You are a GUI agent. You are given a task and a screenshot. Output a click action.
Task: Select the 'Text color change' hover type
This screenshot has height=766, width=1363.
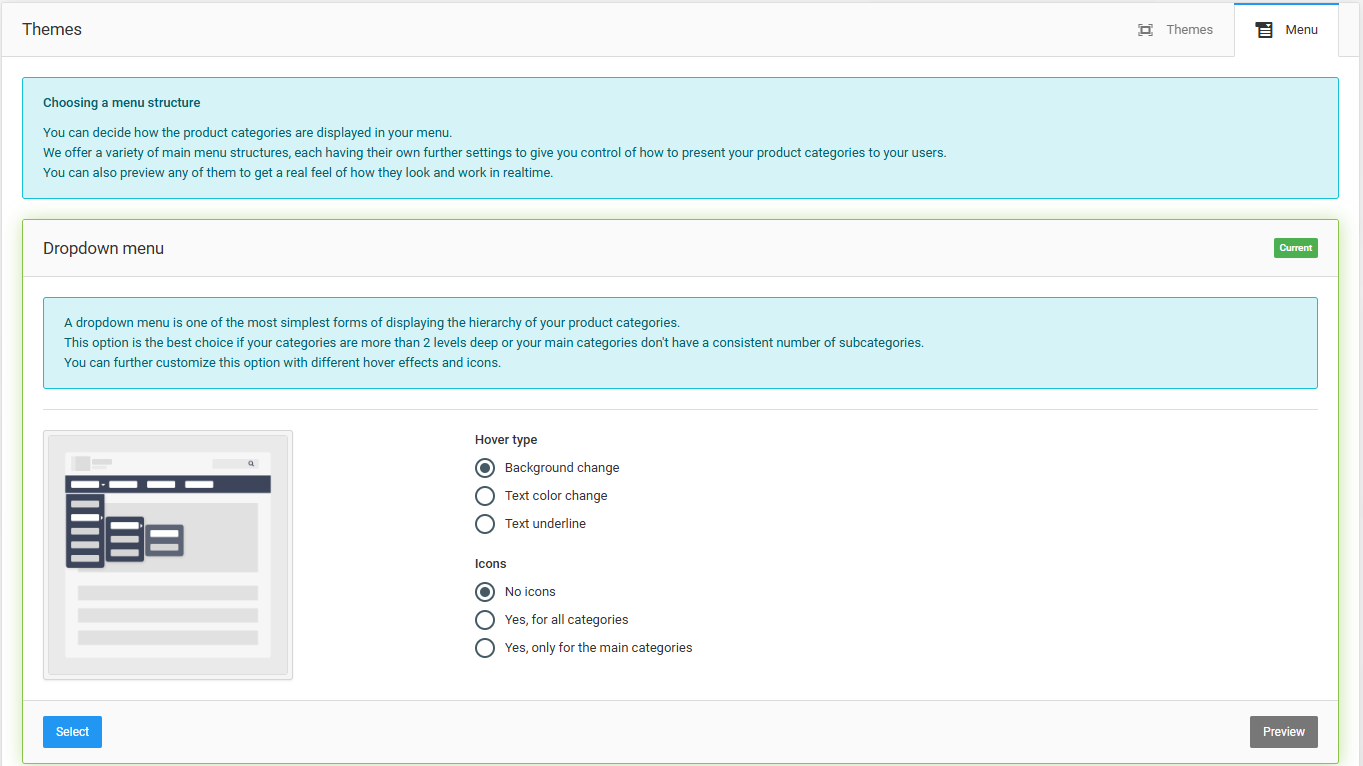click(x=485, y=495)
